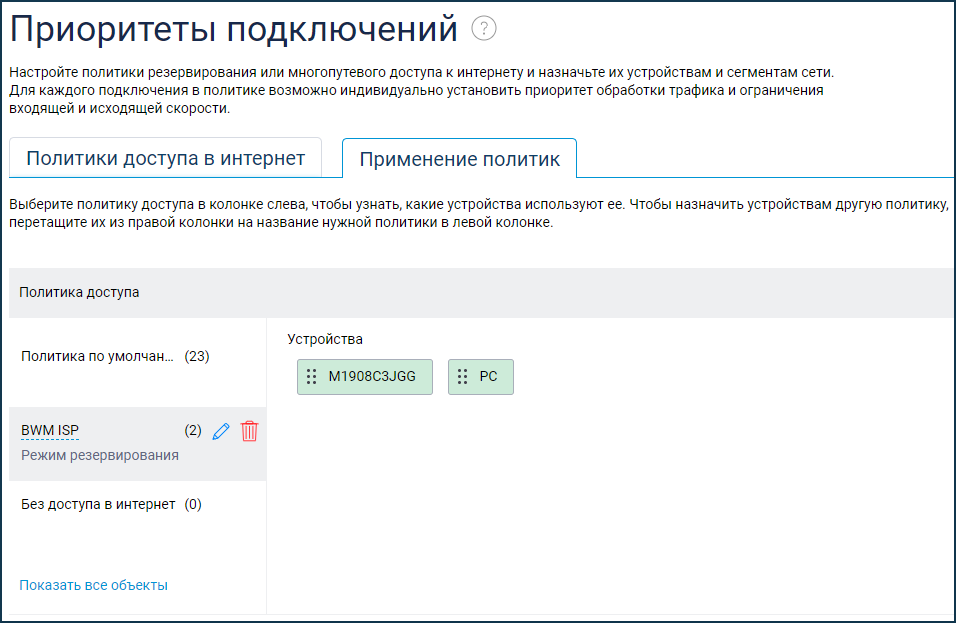Click the 'Приоритеты подключений' page heading
Image resolution: width=956 pixels, height=623 pixels.
pos(233,30)
